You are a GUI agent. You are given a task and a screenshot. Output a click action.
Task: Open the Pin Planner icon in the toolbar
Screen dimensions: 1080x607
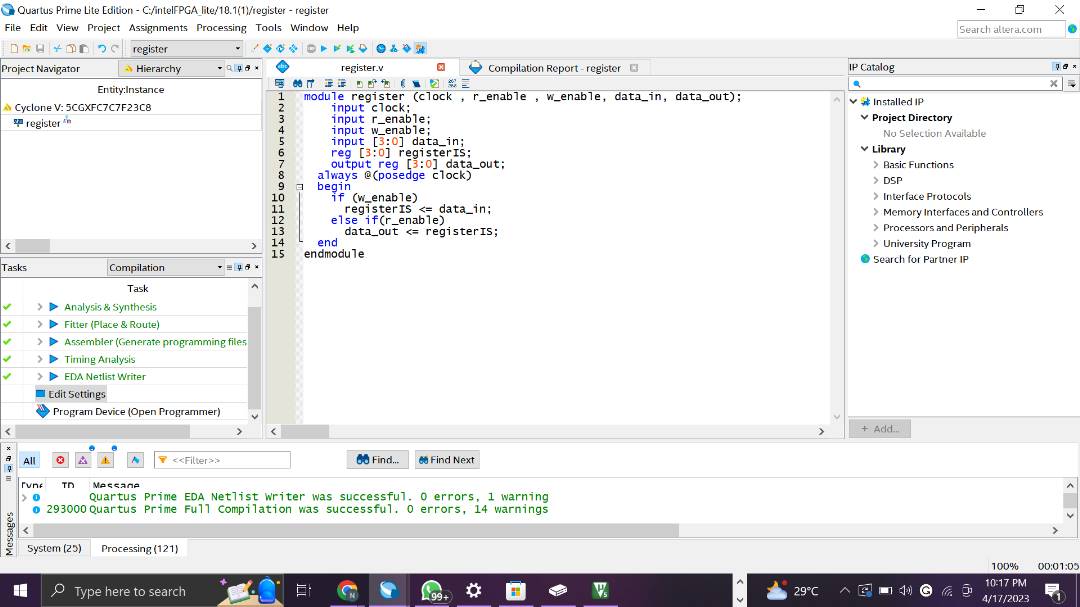tap(405, 47)
